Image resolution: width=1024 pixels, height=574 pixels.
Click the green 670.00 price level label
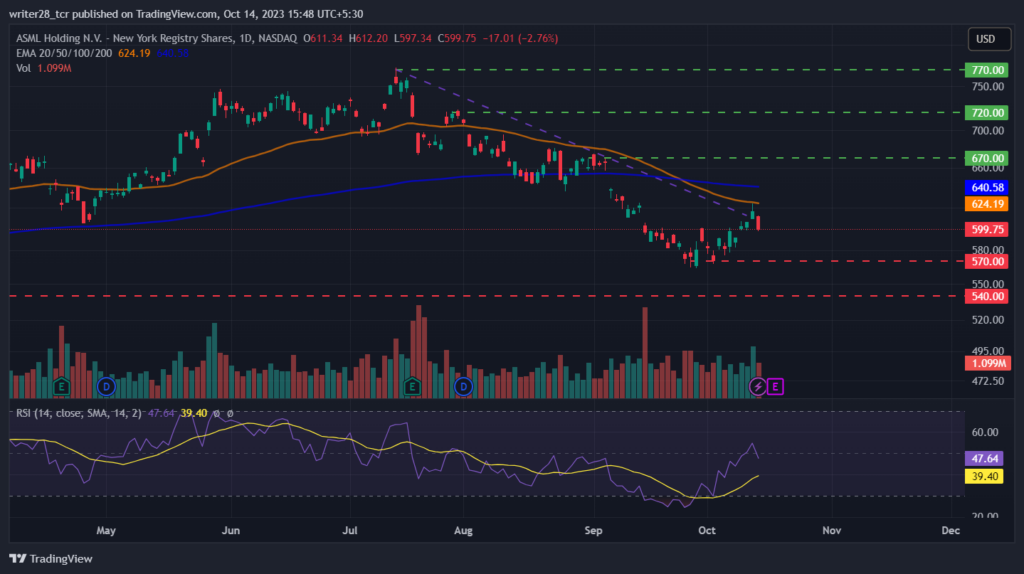(987, 158)
